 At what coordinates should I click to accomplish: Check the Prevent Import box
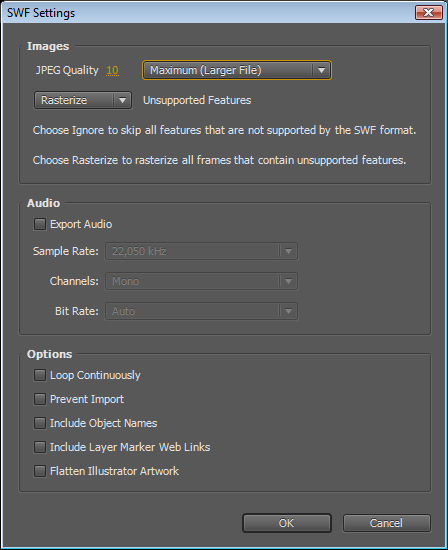40,399
